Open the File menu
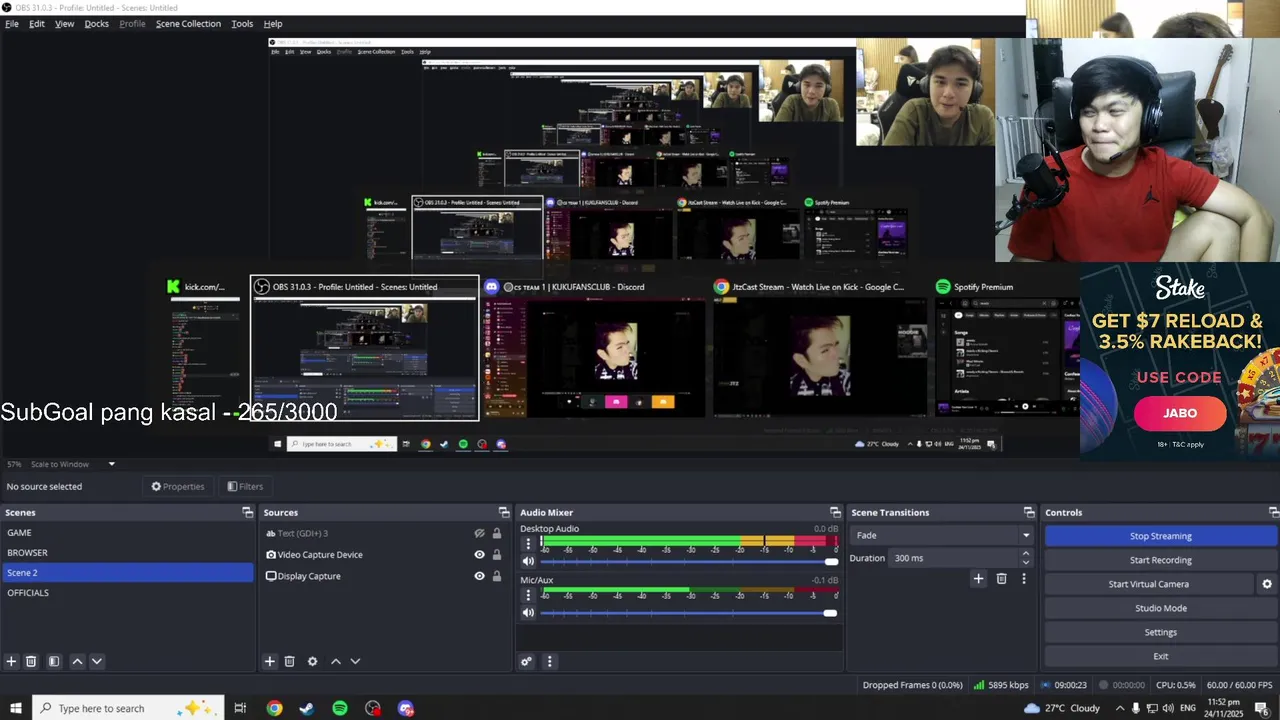This screenshot has width=1280, height=720. (12, 23)
